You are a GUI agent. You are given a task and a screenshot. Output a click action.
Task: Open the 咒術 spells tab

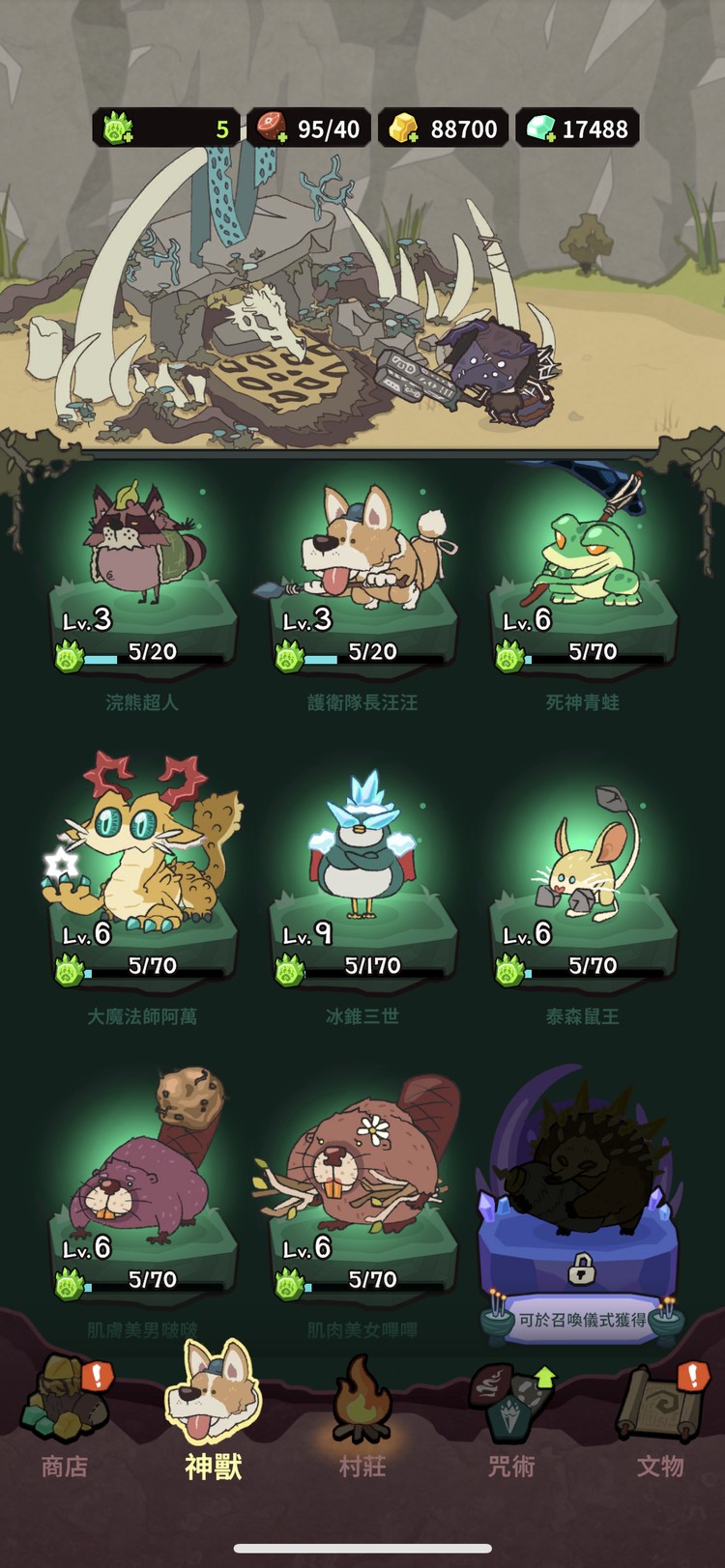coord(511,1420)
